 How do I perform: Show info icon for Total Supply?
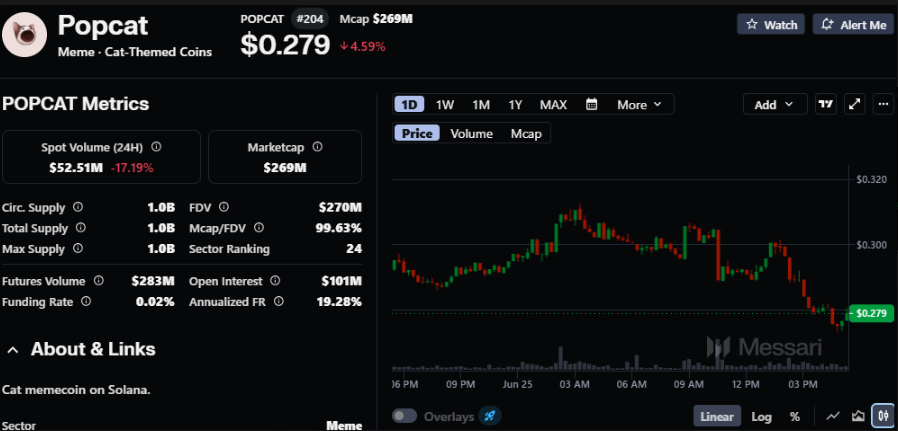point(81,227)
